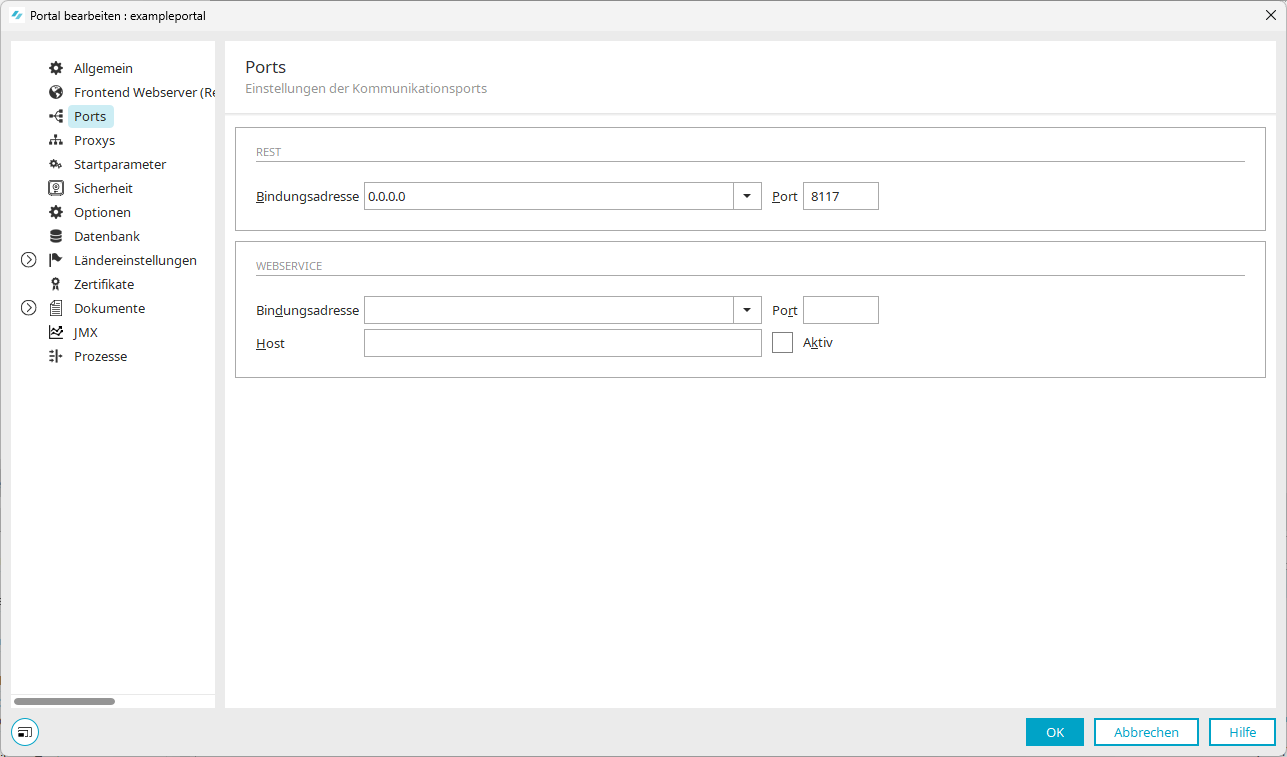Expand the Ländereinstellungen tree node
The height and width of the screenshot is (757, 1287).
[28, 260]
